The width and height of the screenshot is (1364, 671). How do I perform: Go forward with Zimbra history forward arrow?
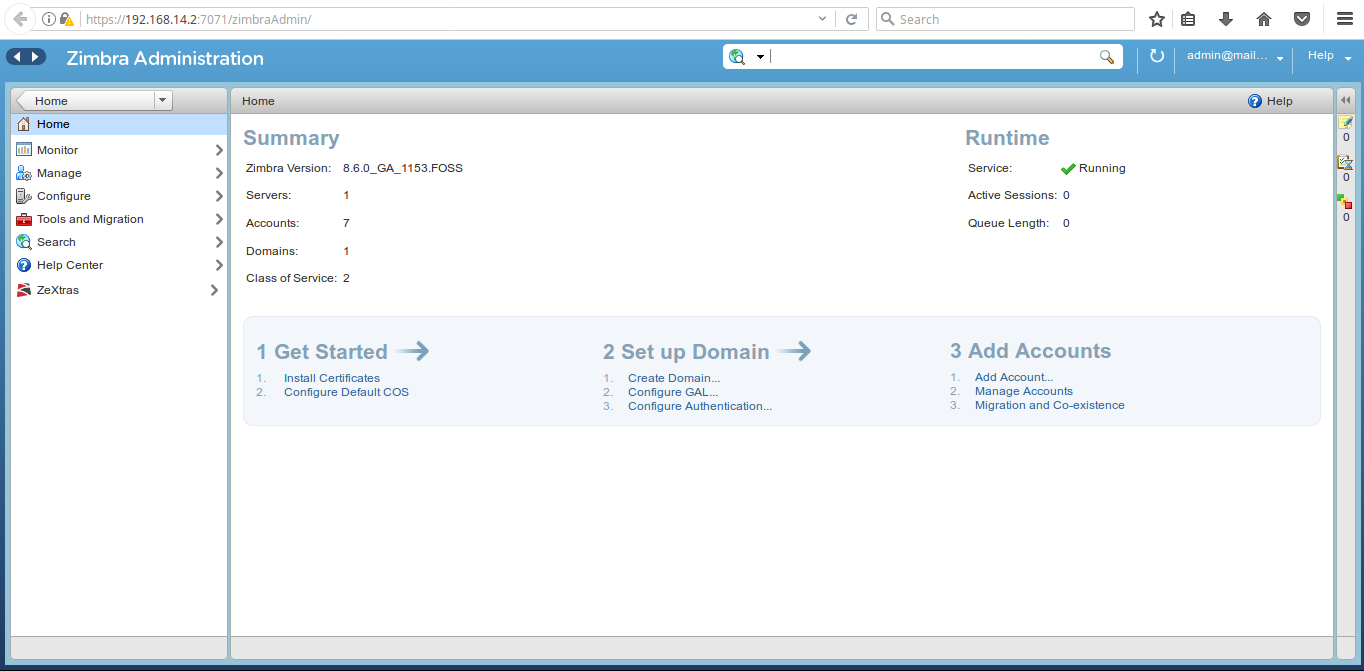pos(36,57)
